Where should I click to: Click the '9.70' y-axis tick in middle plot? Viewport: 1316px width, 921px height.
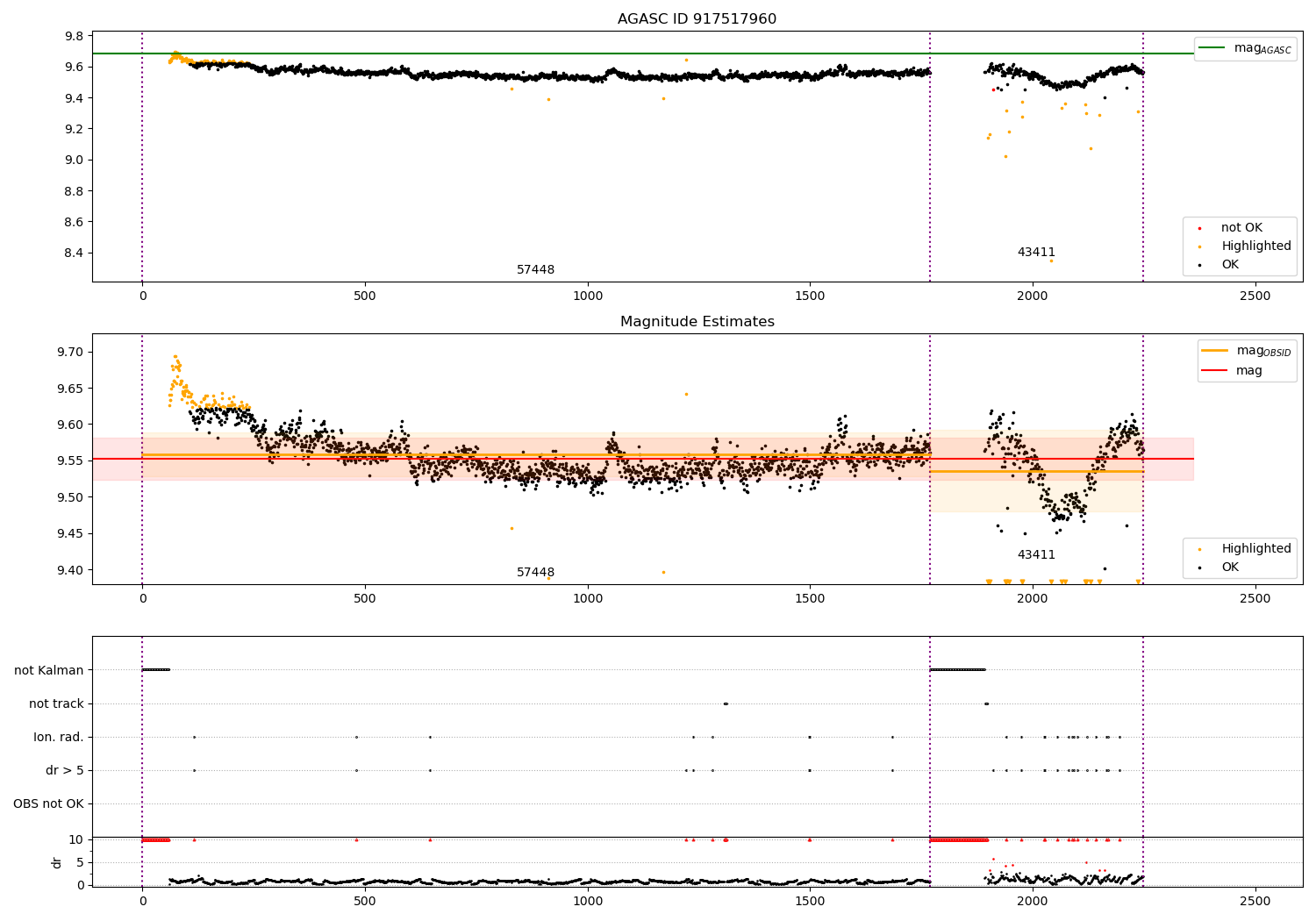(71, 353)
